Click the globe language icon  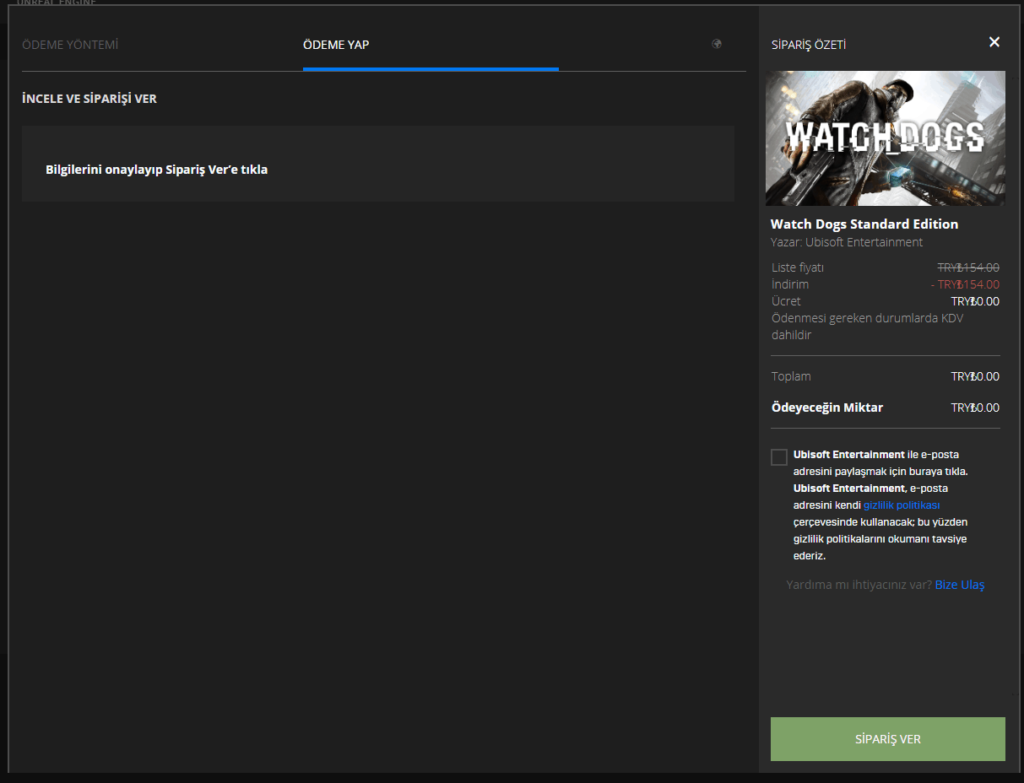tap(716, 44)
